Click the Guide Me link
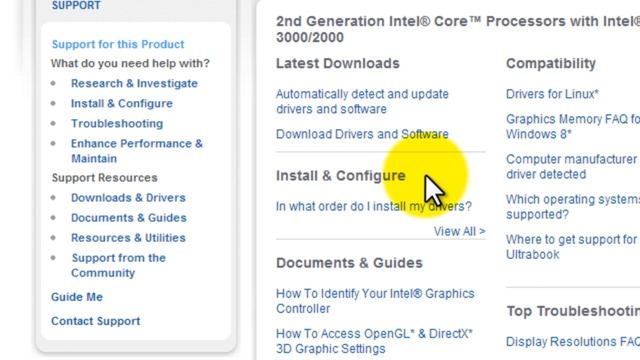The width and height of the screenshot is (640, 360). [x=77, y=297]
